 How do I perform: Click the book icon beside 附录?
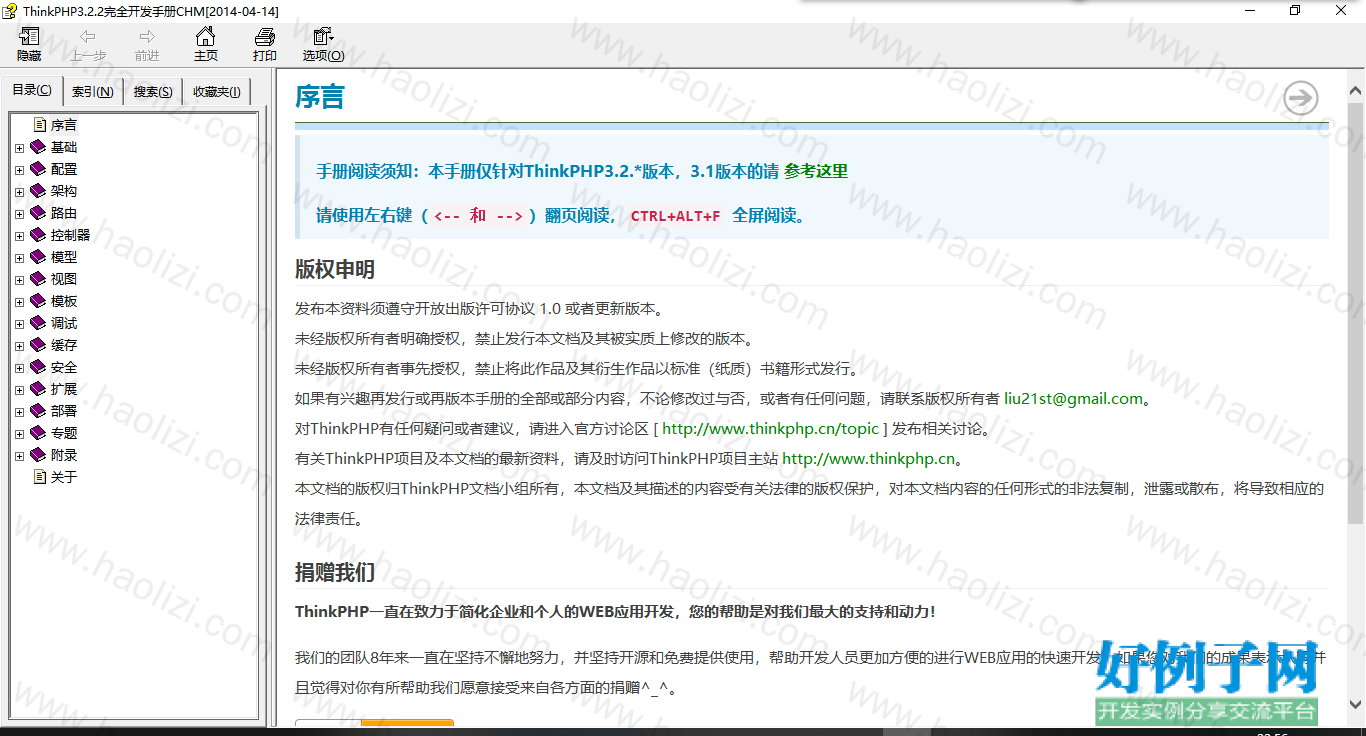click(x=38, y=455)
